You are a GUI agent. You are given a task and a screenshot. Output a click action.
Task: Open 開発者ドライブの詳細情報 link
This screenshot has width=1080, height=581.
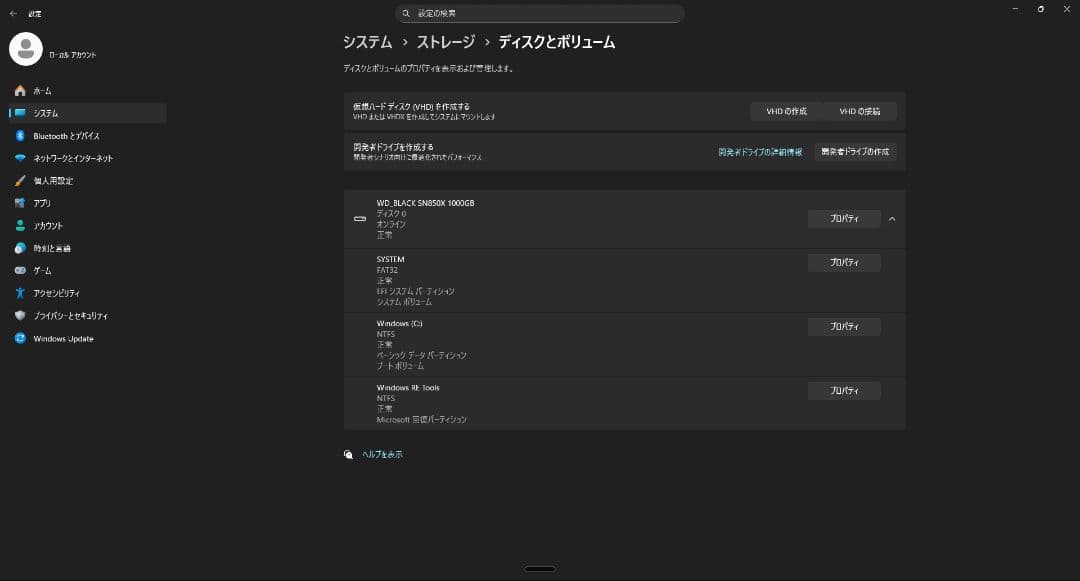pos(760,152)
